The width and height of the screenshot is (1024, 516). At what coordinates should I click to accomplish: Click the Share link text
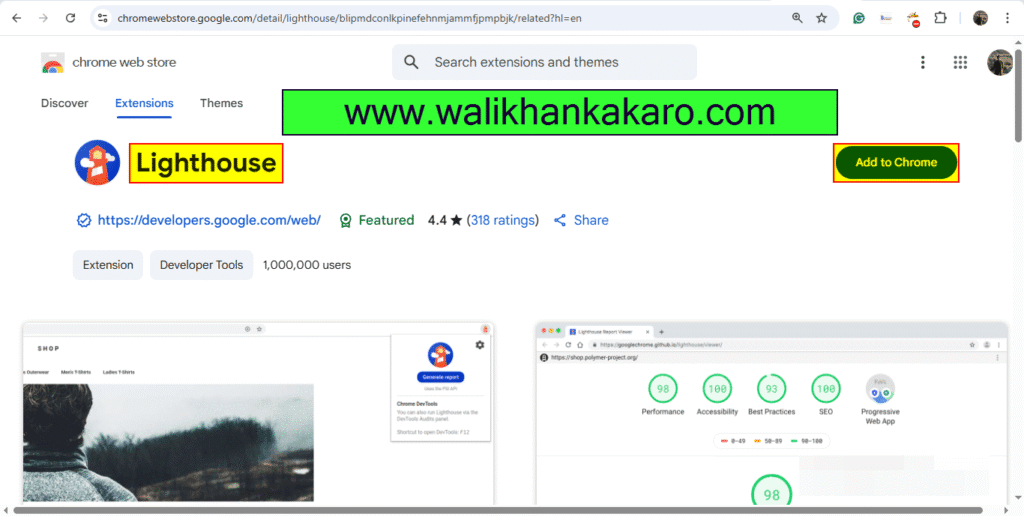[x=591, y=220]
